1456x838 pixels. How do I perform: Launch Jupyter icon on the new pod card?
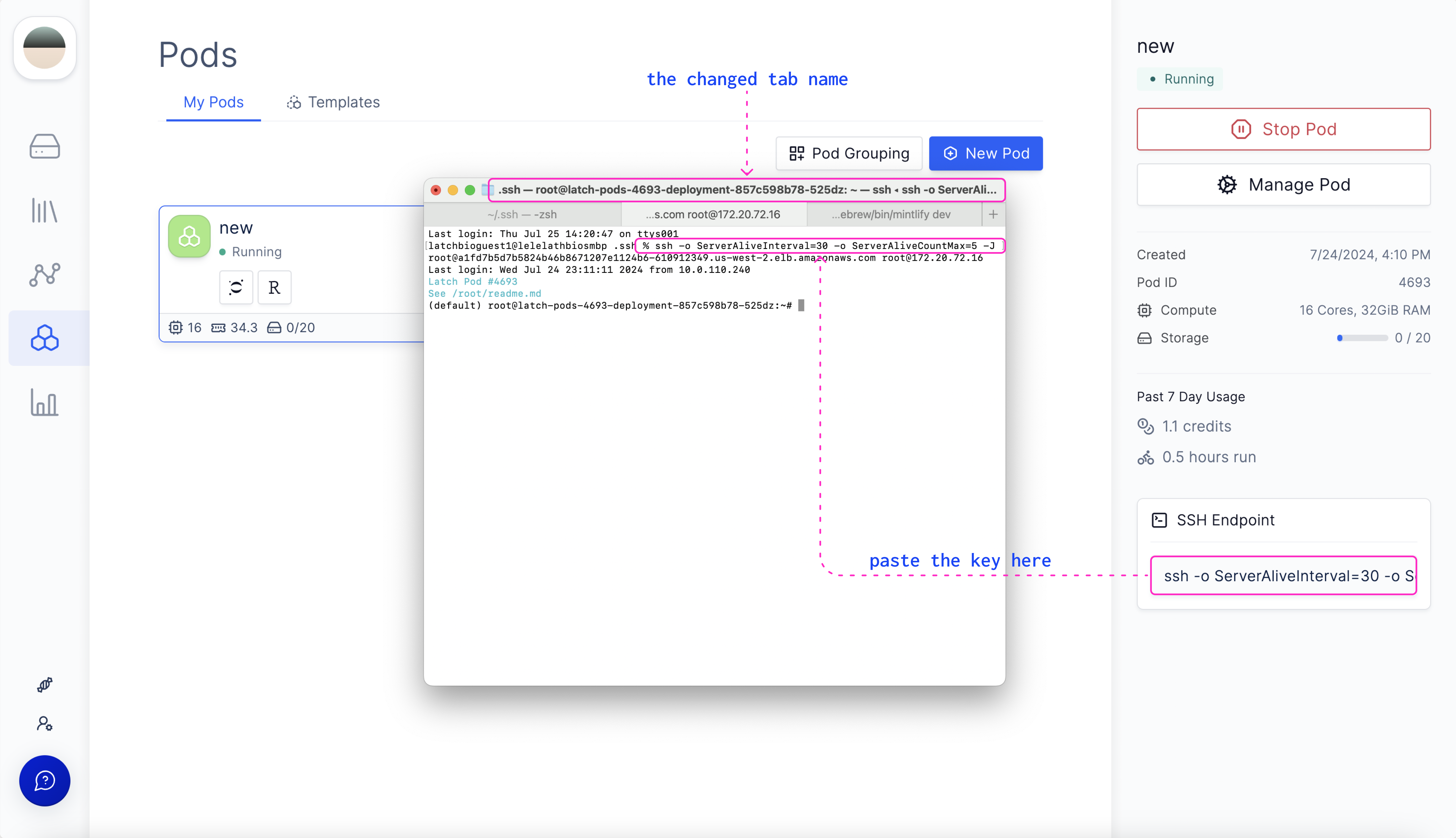[x=236, y=287]
